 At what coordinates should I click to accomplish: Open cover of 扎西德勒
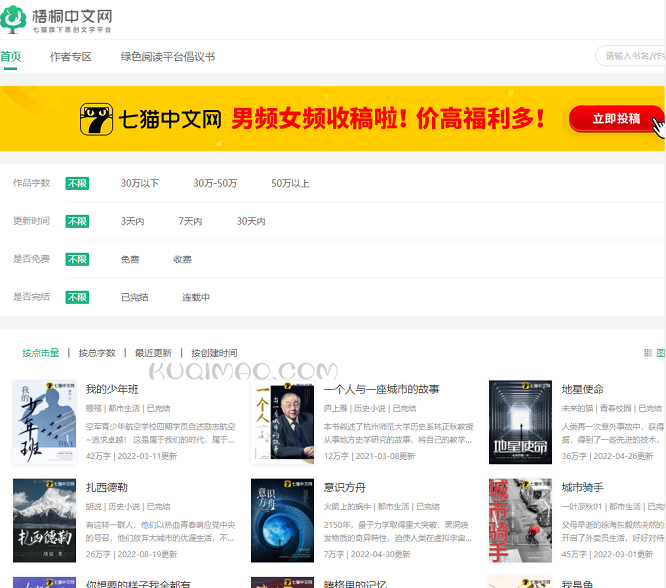click(x=45, y=520)
